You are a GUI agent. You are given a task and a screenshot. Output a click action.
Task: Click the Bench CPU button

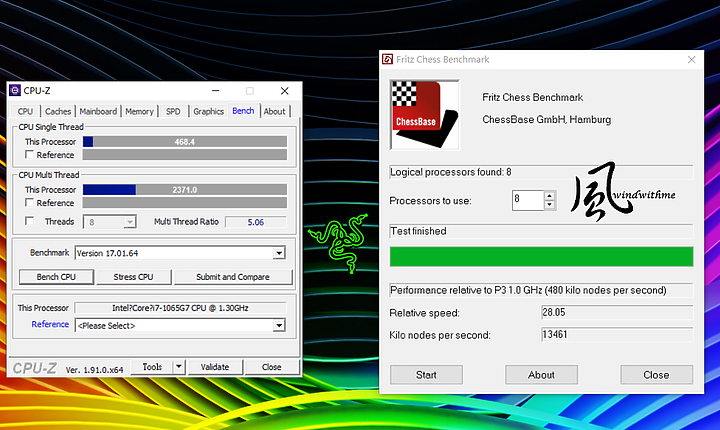56,277
